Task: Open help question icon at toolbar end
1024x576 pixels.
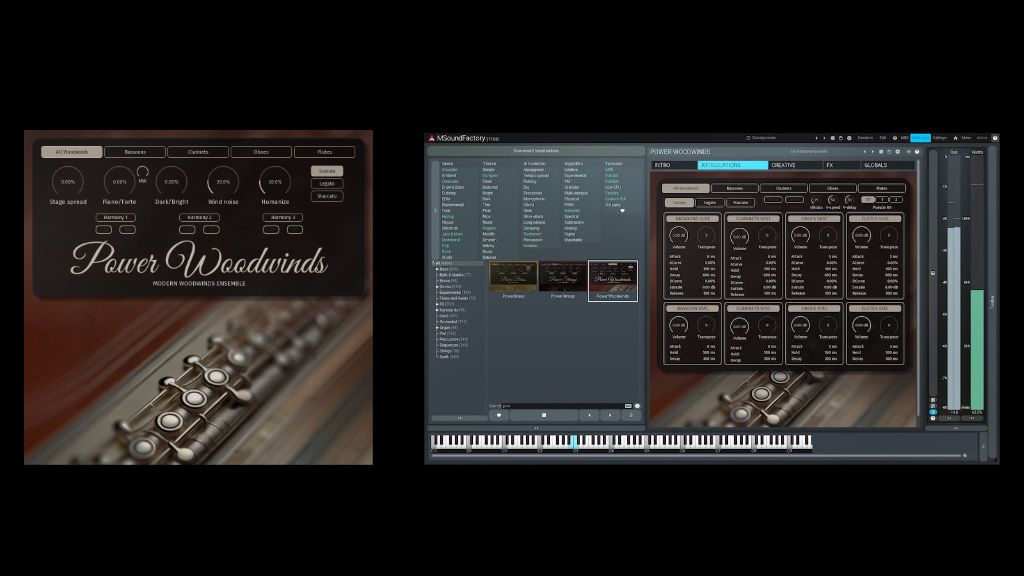Action: pos(995,138)
